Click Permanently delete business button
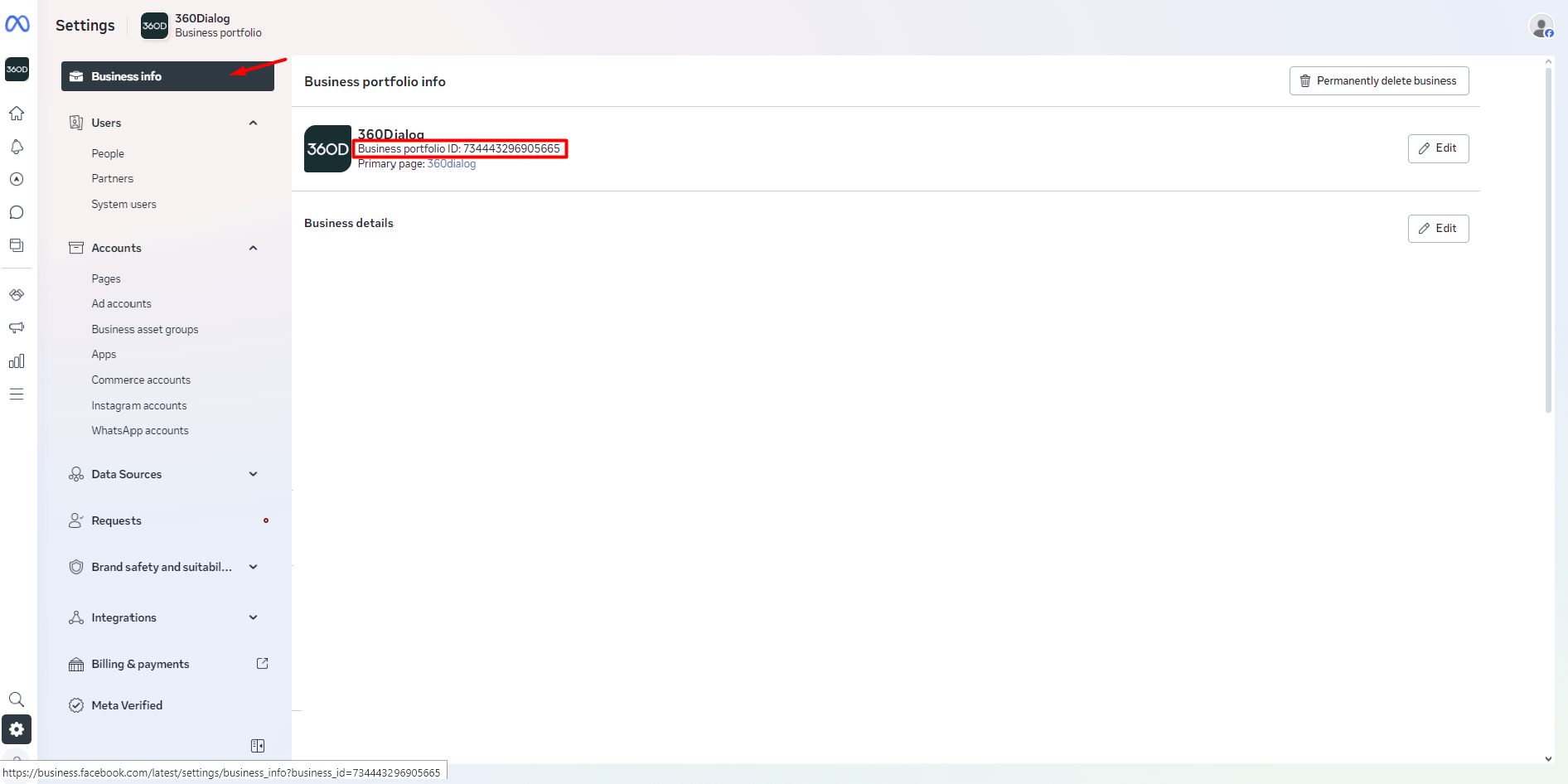1568x784 pixels. [x=1379, y=80]
